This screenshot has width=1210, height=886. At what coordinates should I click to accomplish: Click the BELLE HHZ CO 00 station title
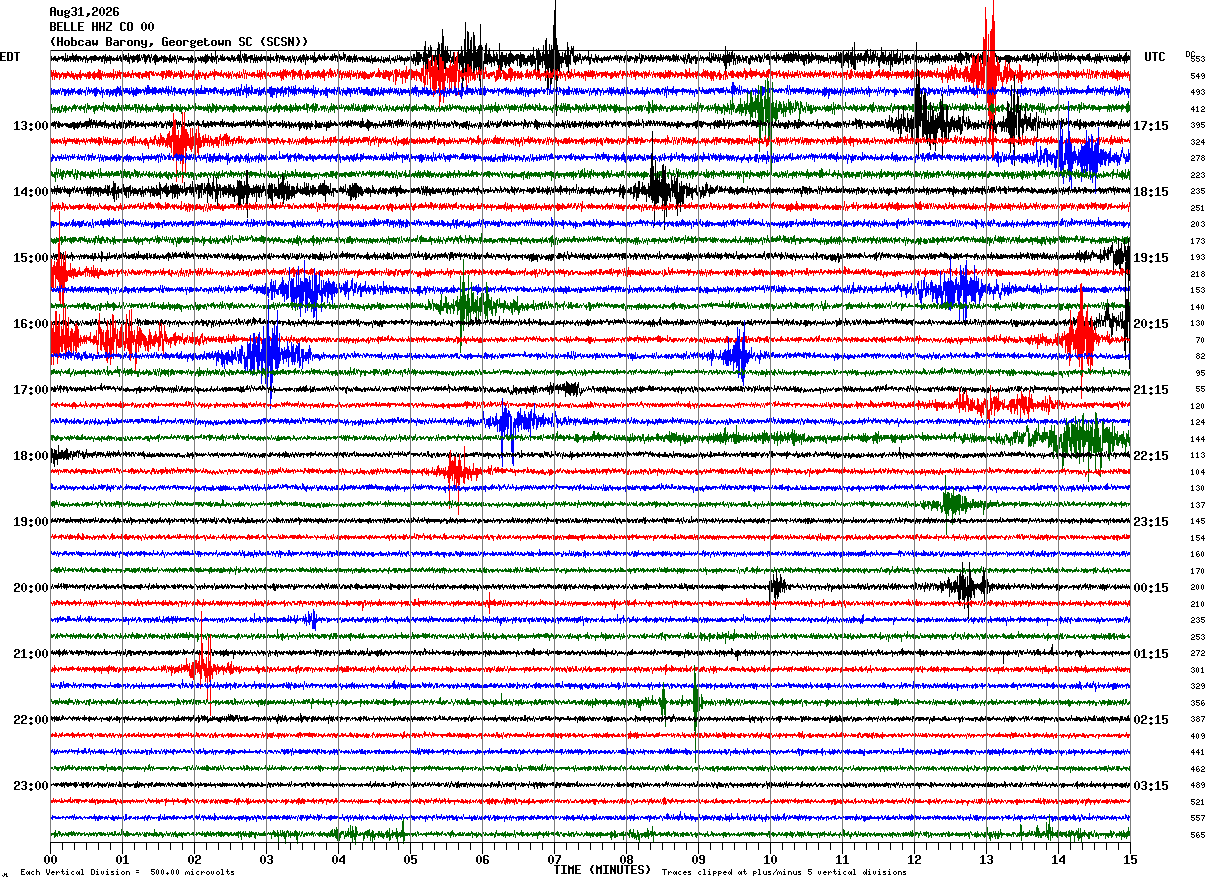[x=102, y=27]
